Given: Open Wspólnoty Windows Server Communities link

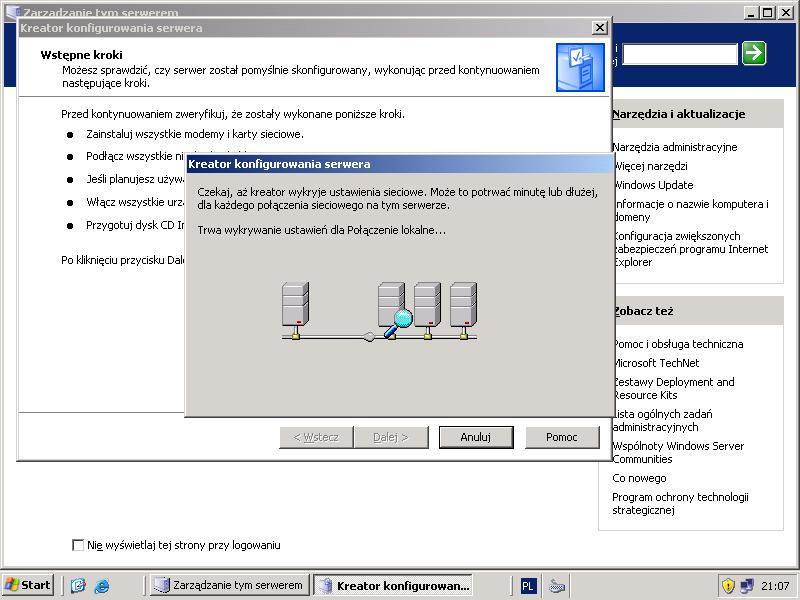Looking at the screenshot, I should click(x=678, y=452).
